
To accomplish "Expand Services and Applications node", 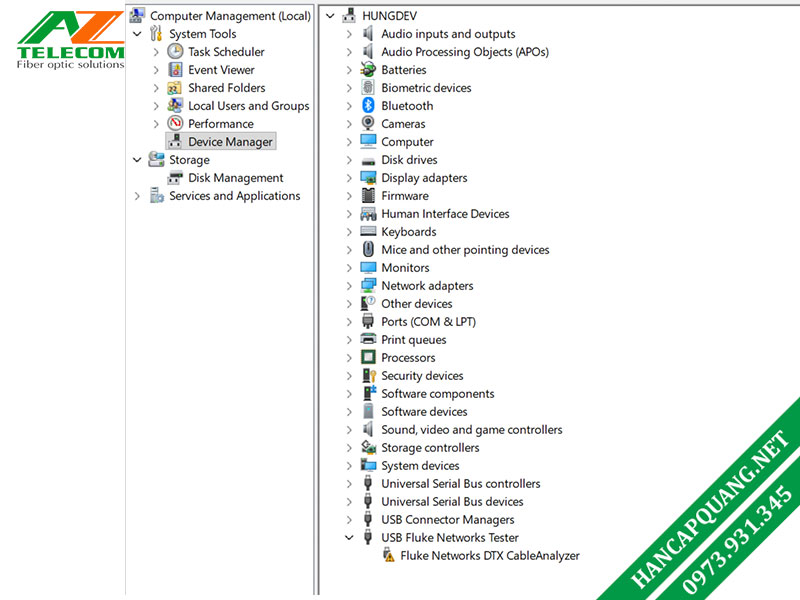I will tap(137, 195).
